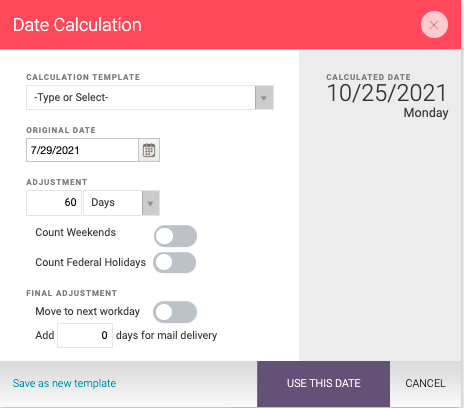
Task: Open the Days unit dropdown arrow
Action: [x=151, y=203]
